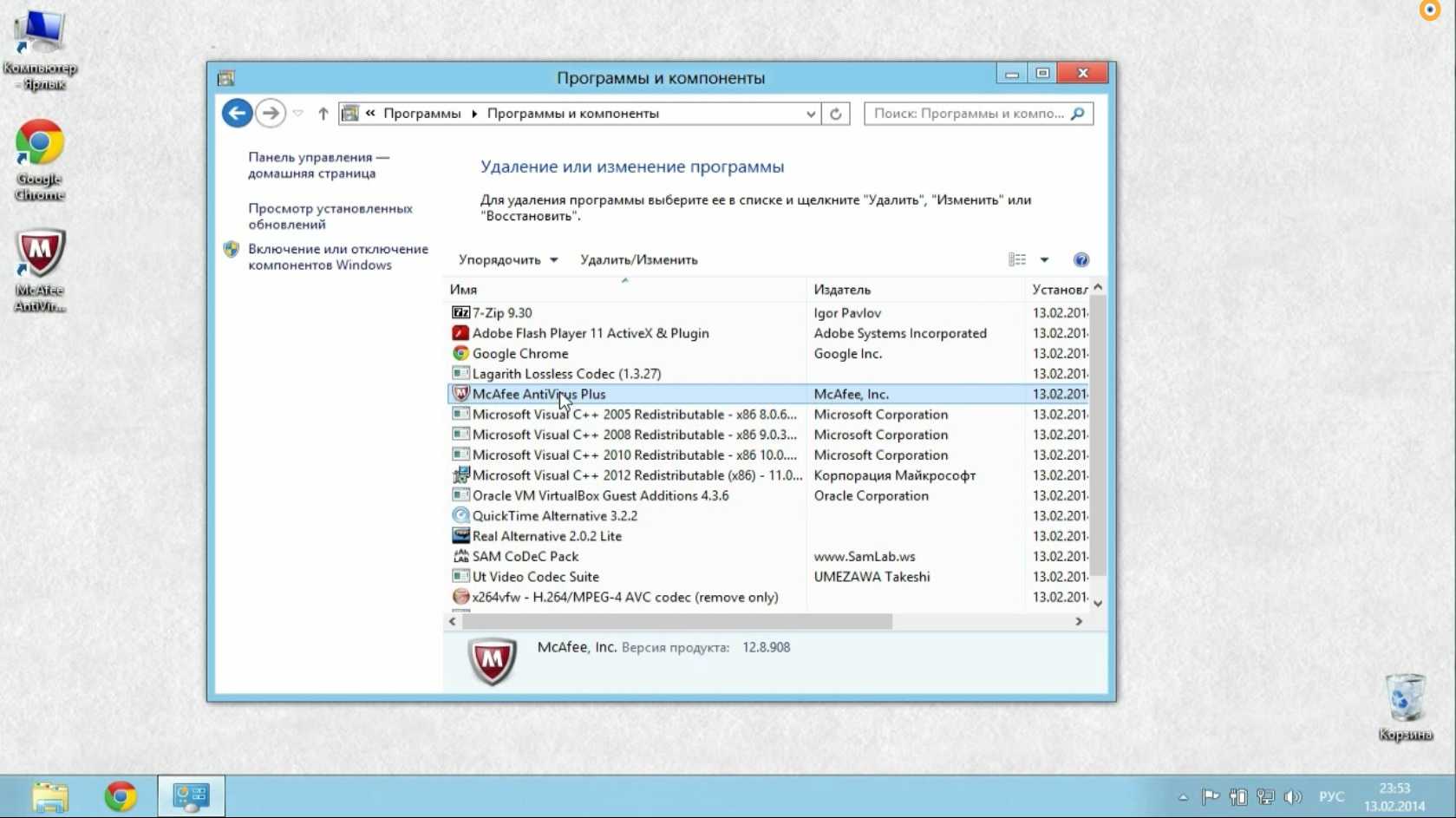Click the horizontal scrollbar right arrow
This screenshot has width=1456, height=818.
[1079, 621]
